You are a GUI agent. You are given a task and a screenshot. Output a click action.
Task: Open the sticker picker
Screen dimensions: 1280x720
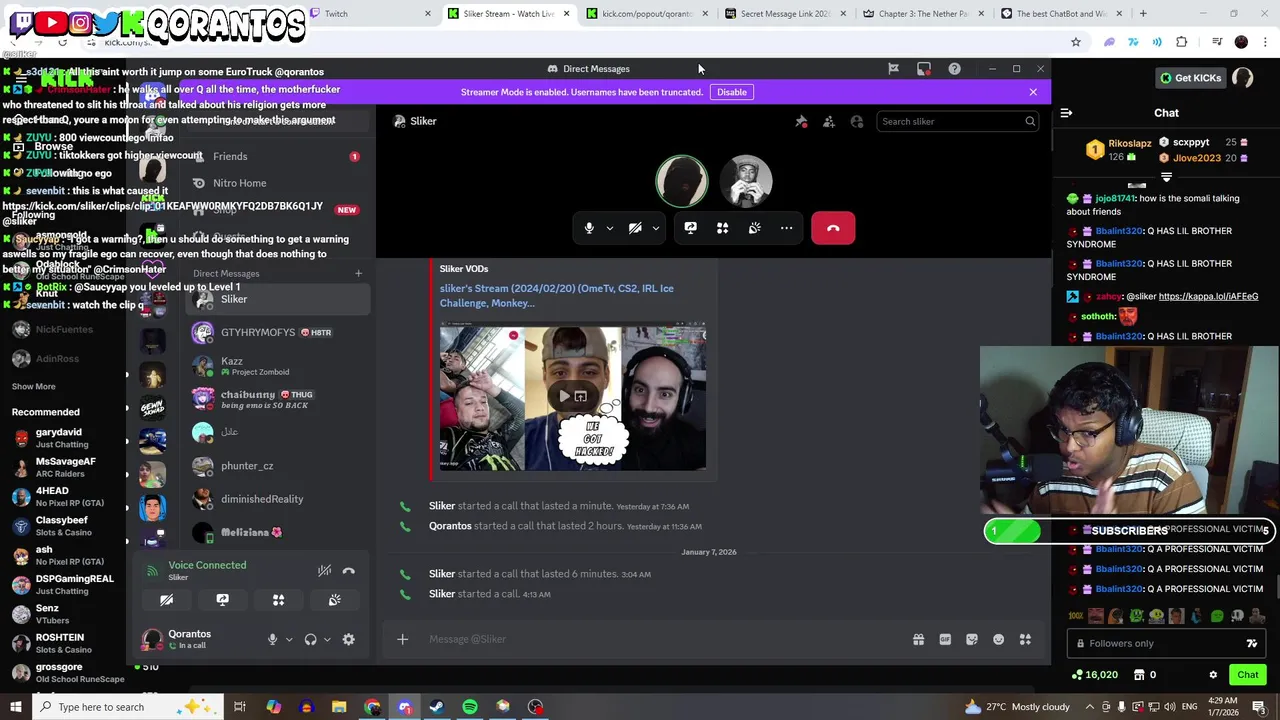pyautogui.click(x=972, y=639)
